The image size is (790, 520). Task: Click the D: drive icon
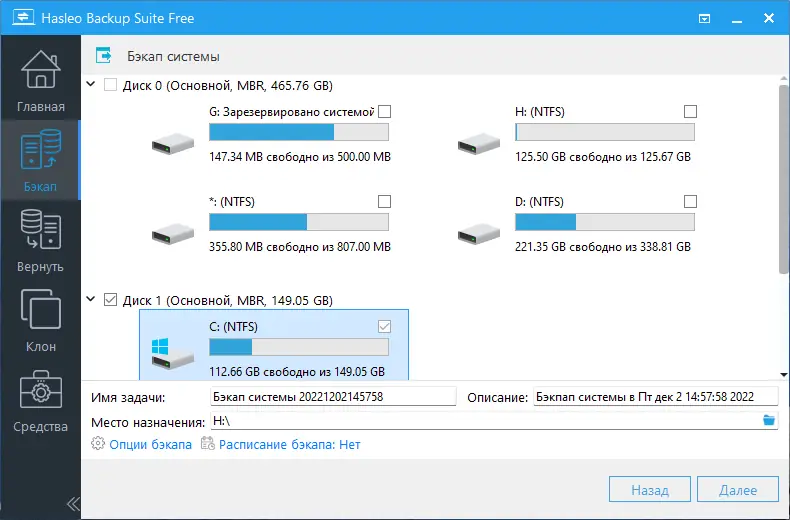pyautogui.click(x=479, y=234)
